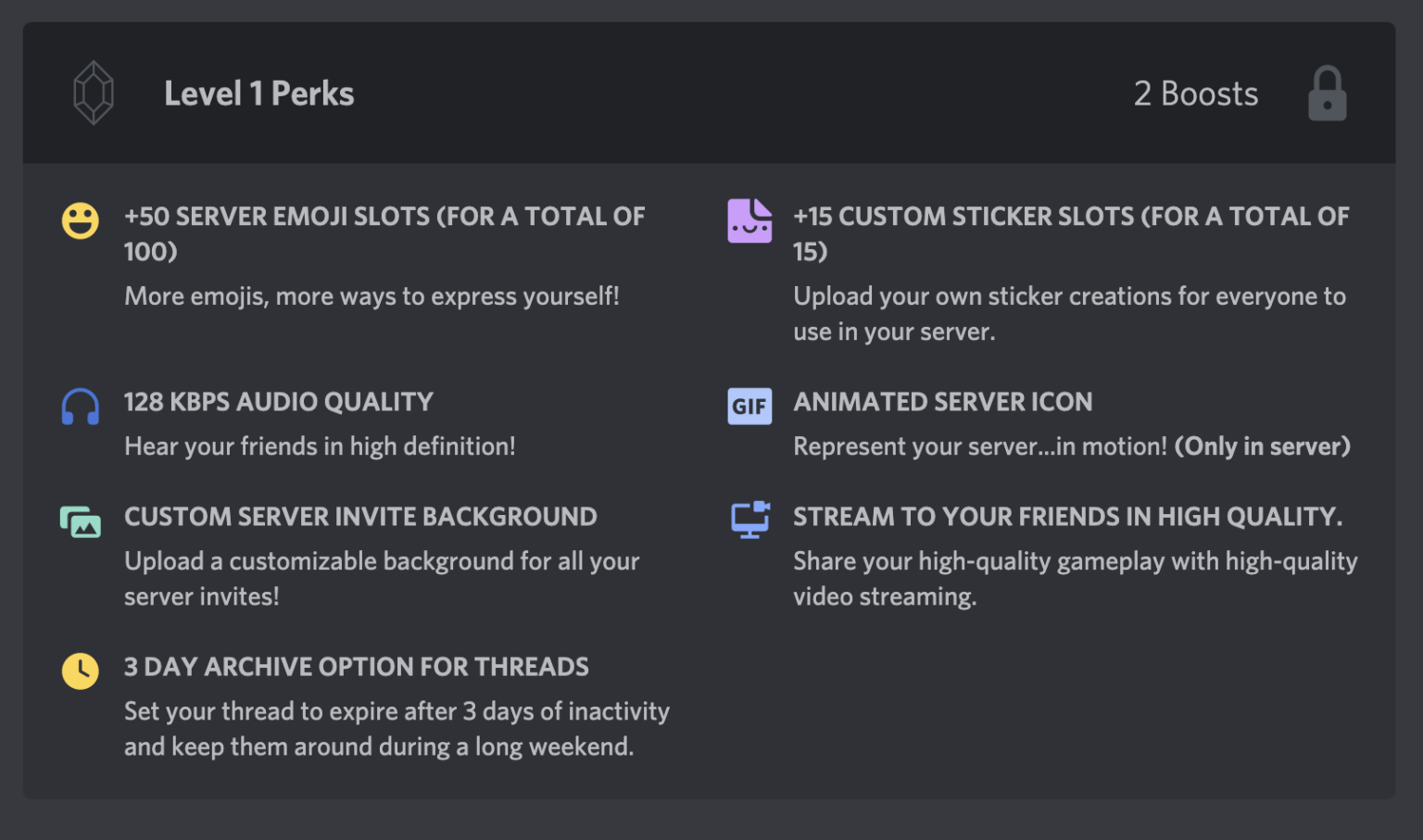Image resolution: width=1423 pixels, height=840 pixels.
Task: Select the ANIMATED SERVER ICON perk entry
Action: click(x=942, y=402)
